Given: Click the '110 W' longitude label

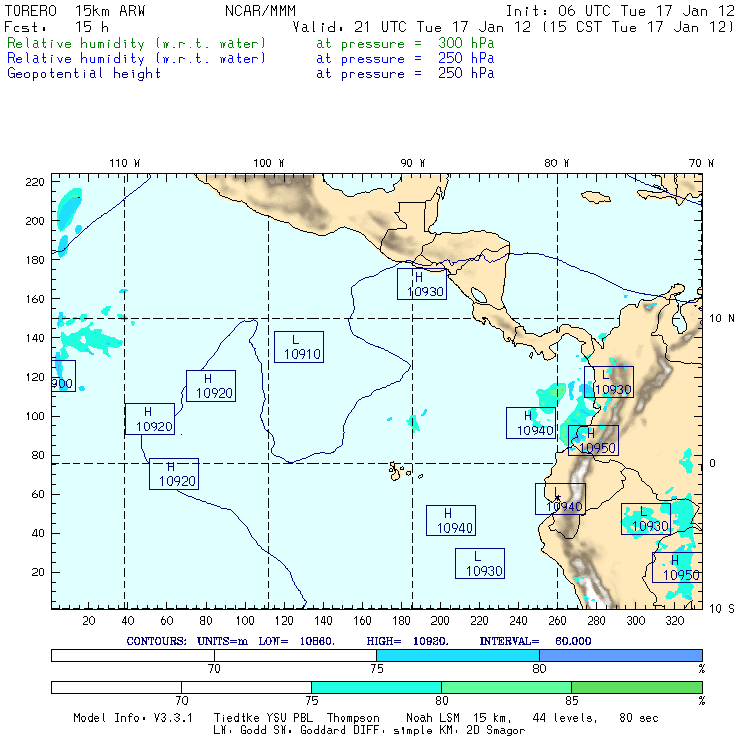Looking at the screenshot, I should click(x=125, y=163).
